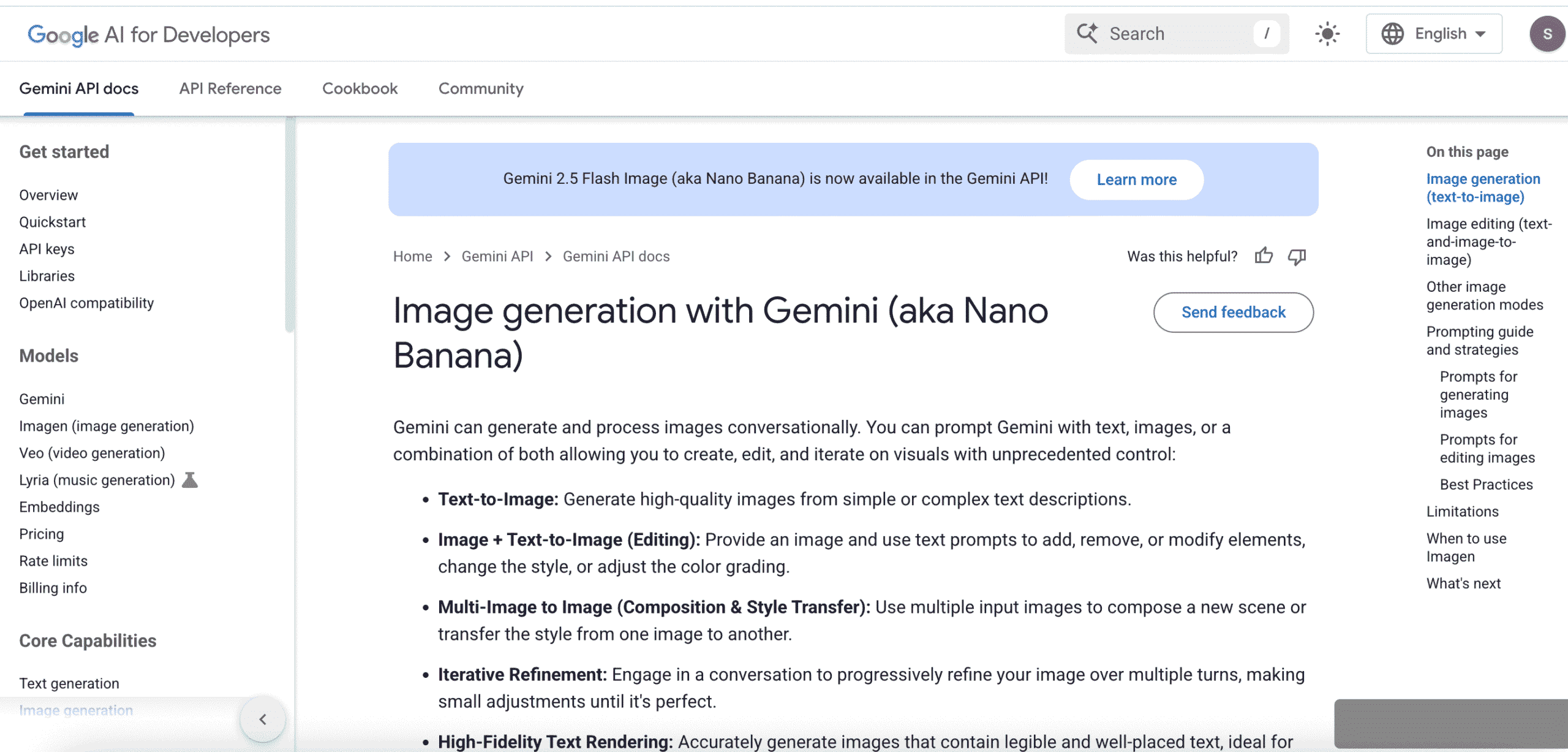This screenshot has width=1568, height=752.
Task: Jump to Best Practices section
Action: point(1486,484)
